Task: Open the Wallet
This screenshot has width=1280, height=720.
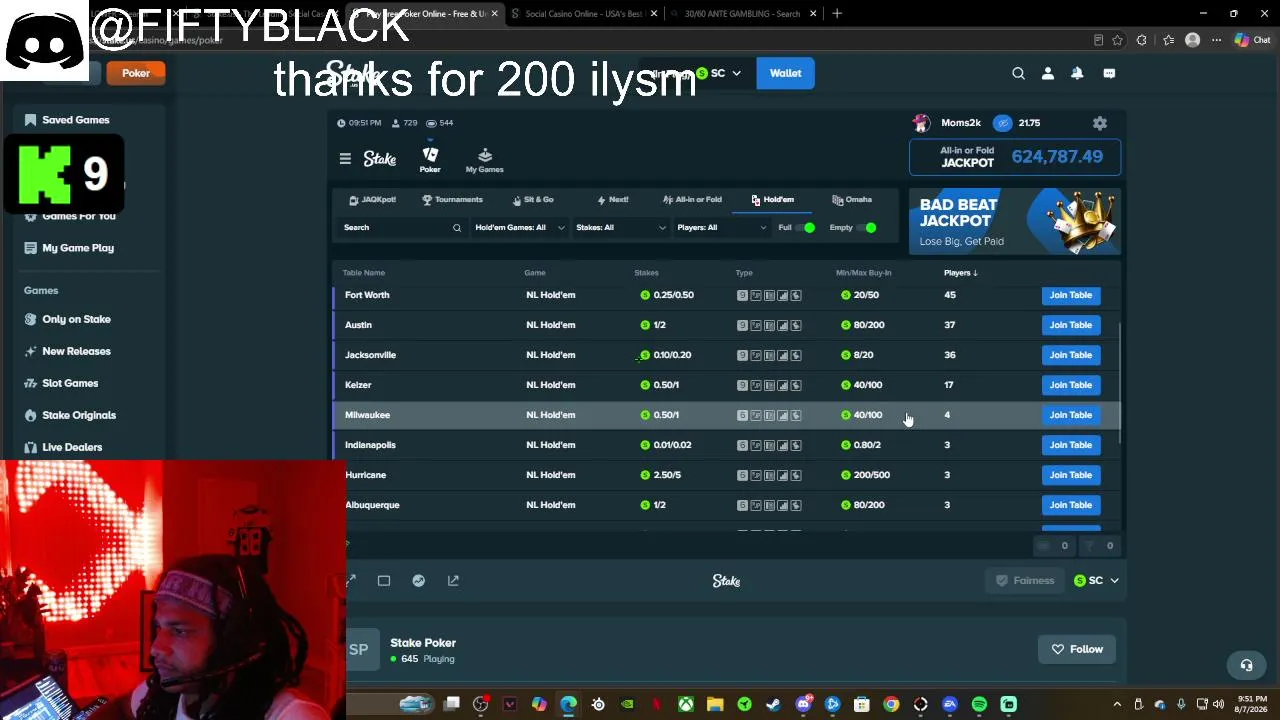Action: point(785,73)
